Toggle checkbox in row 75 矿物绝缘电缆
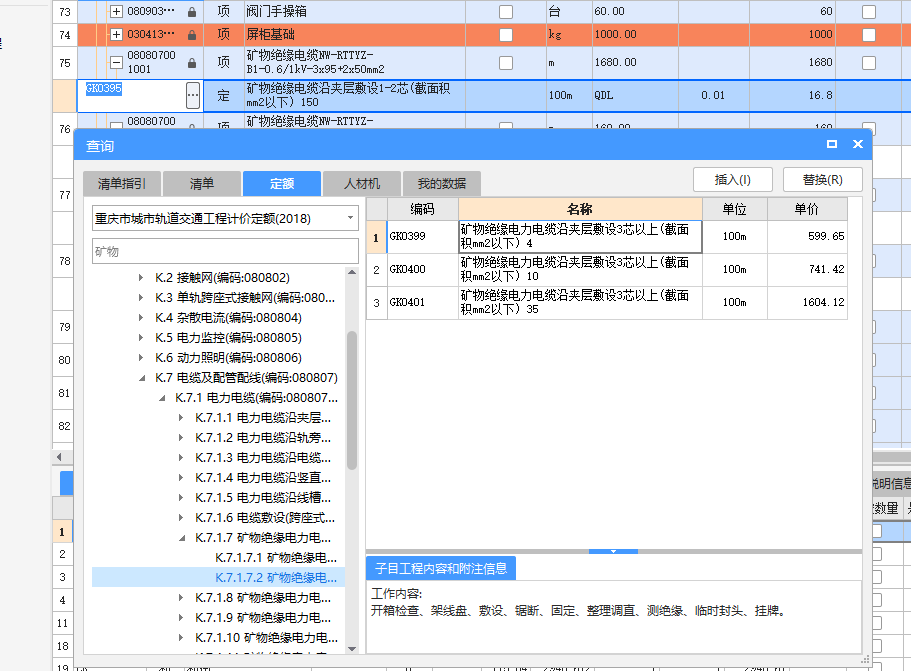This screenshot has width=911, height=671. coord(506,62)
